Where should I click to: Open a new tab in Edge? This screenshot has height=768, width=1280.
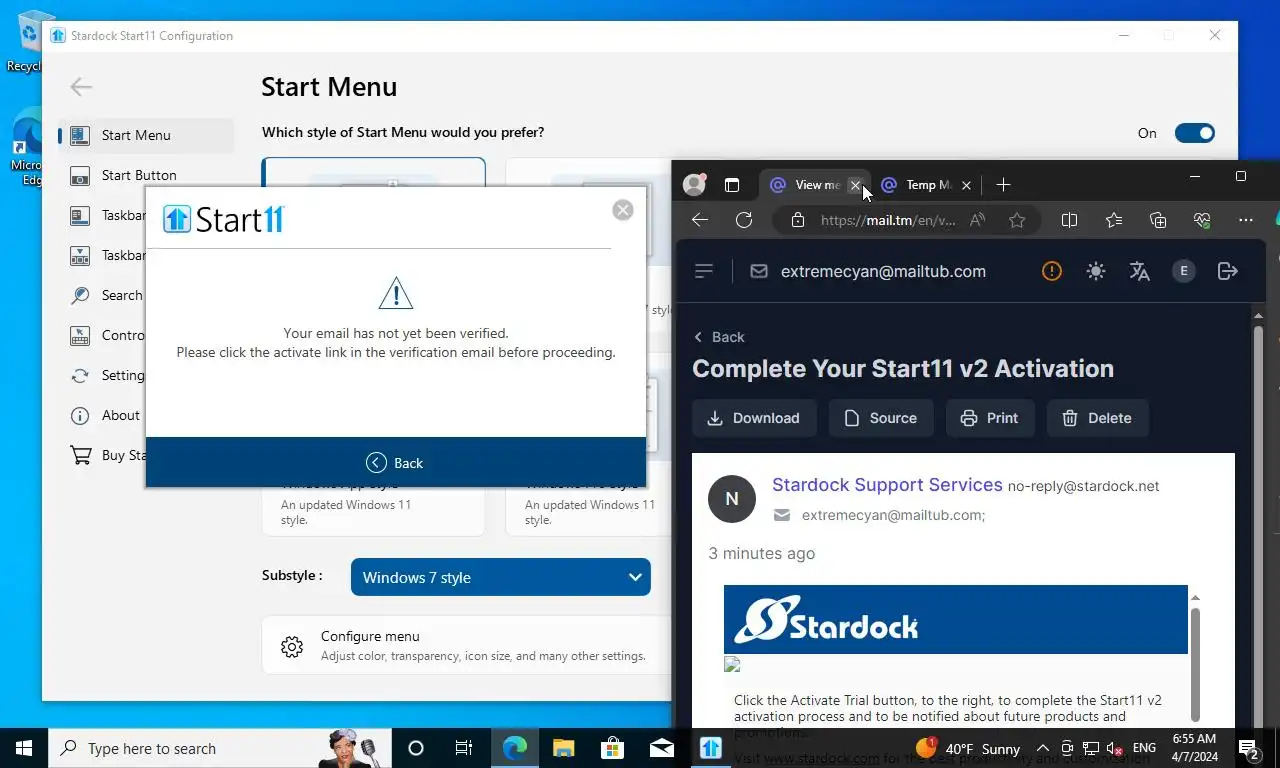(x=1003, y=185)
